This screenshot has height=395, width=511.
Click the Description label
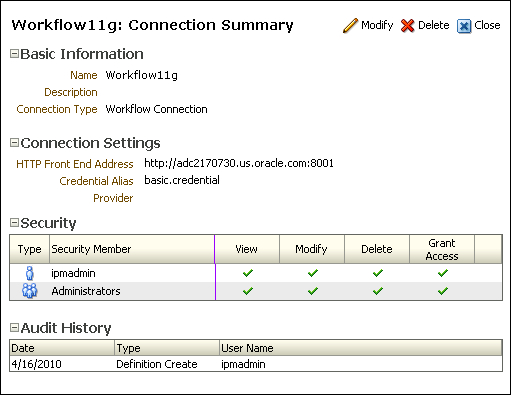coord(71,92)
